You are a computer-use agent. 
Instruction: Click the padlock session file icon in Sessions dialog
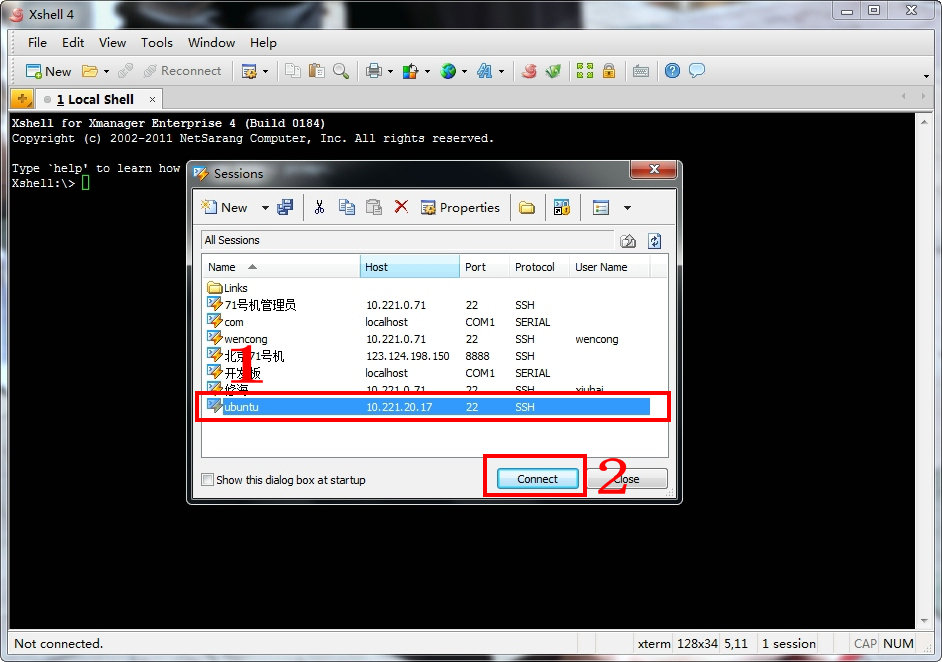(561, 207)
